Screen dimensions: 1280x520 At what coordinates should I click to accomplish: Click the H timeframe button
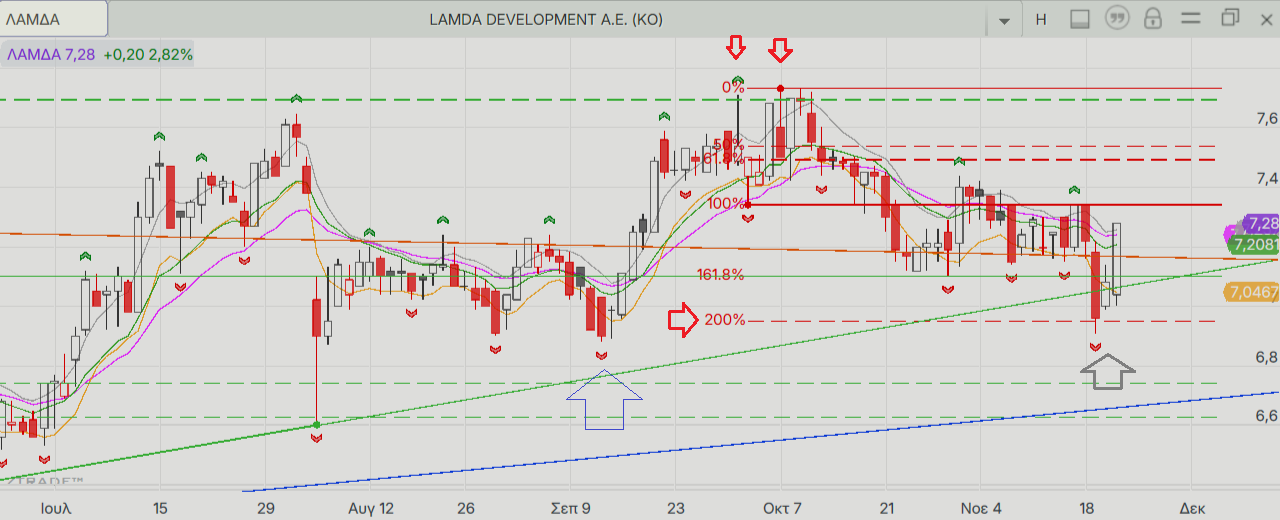[x=1041, y=19]
